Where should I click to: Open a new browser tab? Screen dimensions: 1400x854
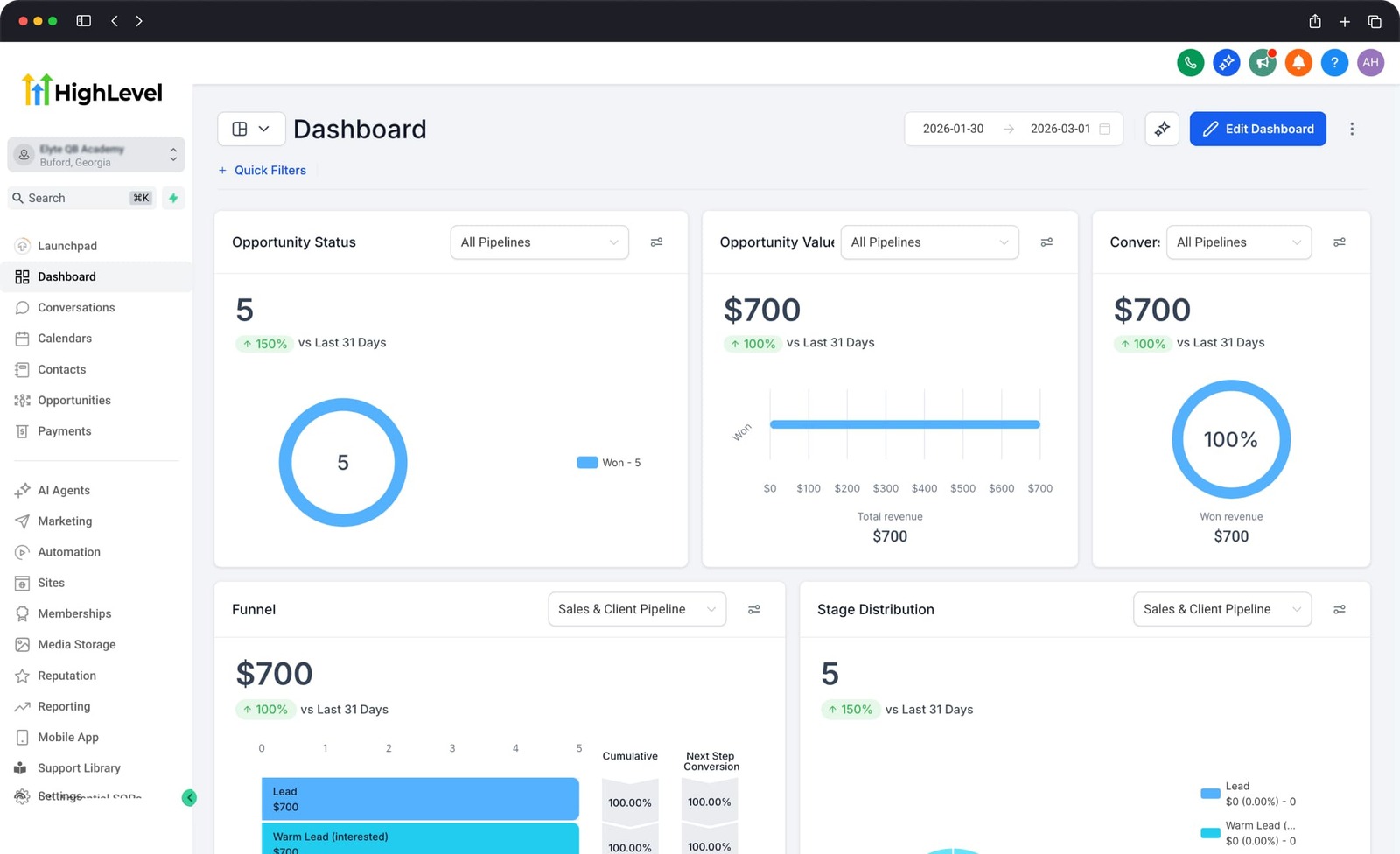[x=1345, y=21]
